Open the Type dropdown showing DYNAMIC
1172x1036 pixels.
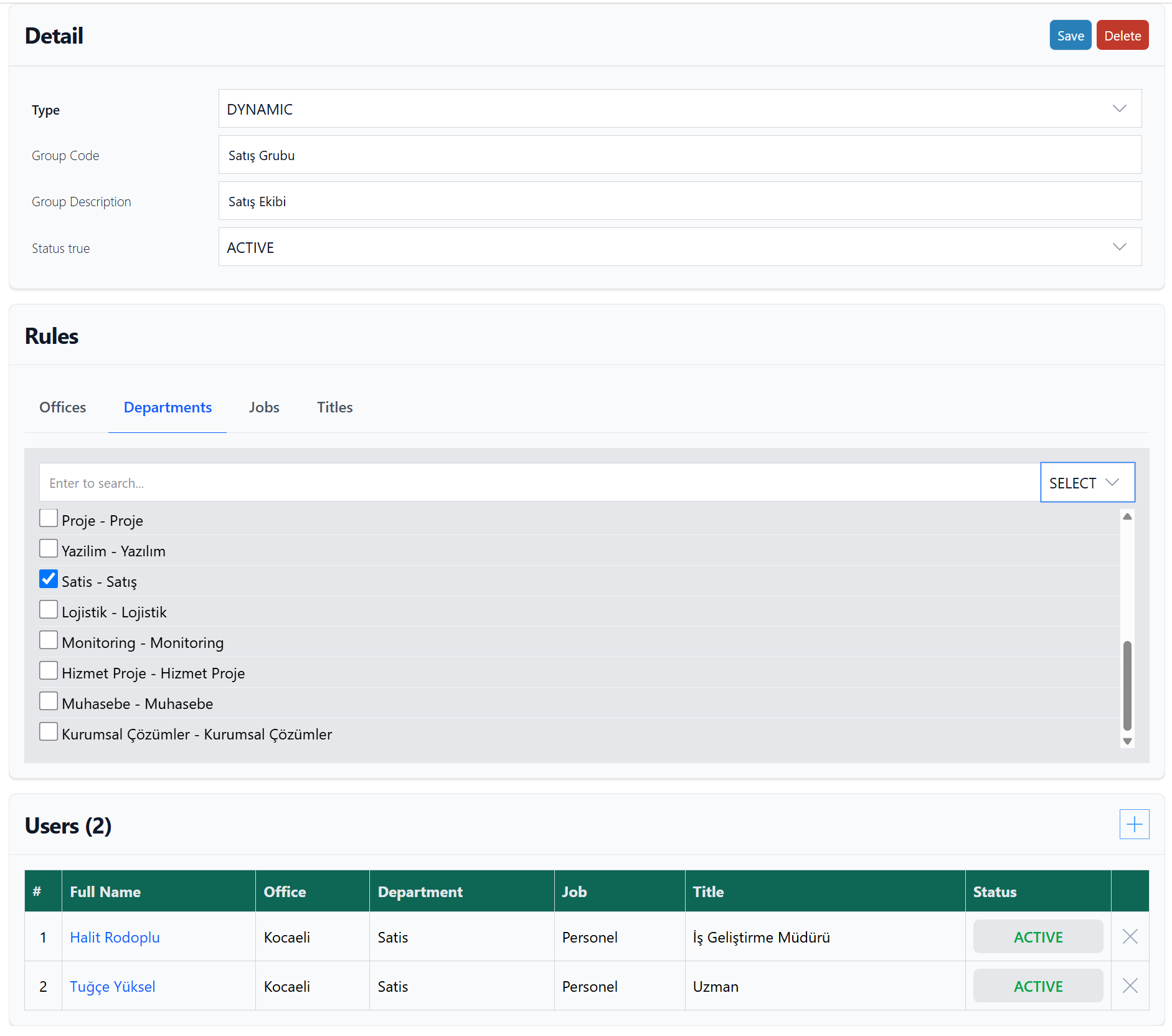679,109
